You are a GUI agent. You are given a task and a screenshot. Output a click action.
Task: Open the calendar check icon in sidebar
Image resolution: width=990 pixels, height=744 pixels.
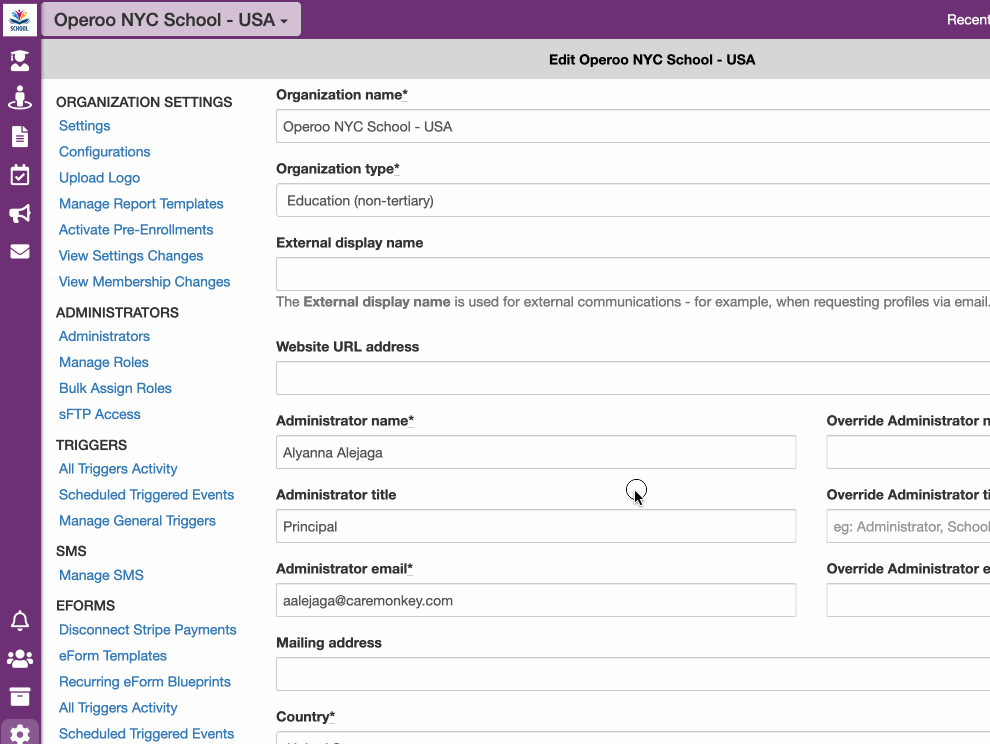point(20,175)
